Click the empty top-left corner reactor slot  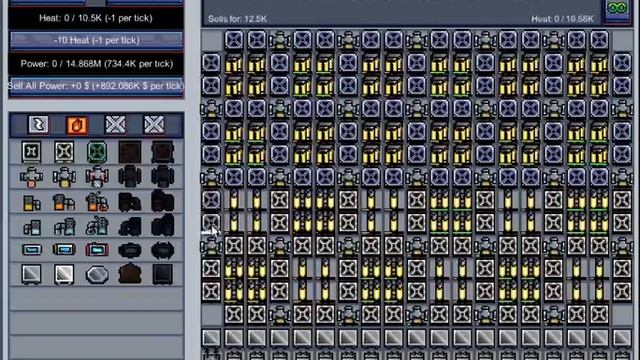pos(211,40)
